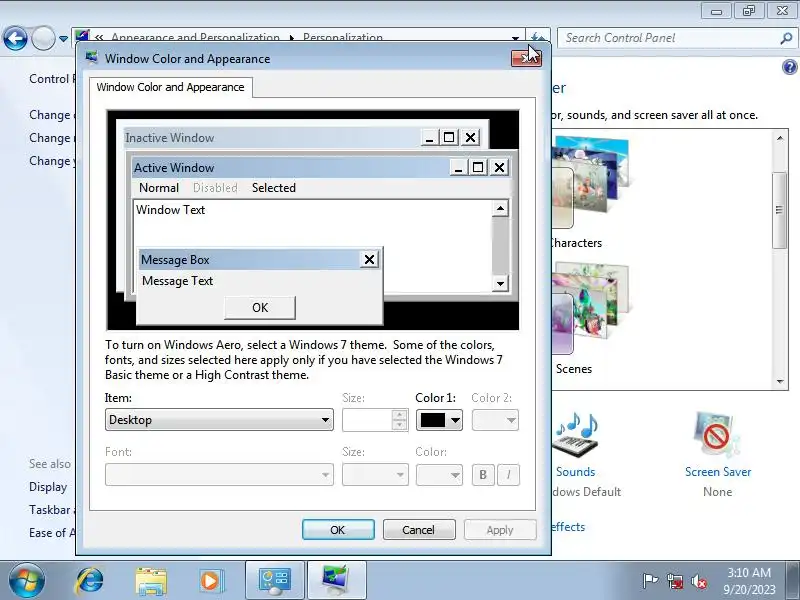Click the Inactive Window close icon in preview
Screen dimensions: 800x600
pos(470,138)
